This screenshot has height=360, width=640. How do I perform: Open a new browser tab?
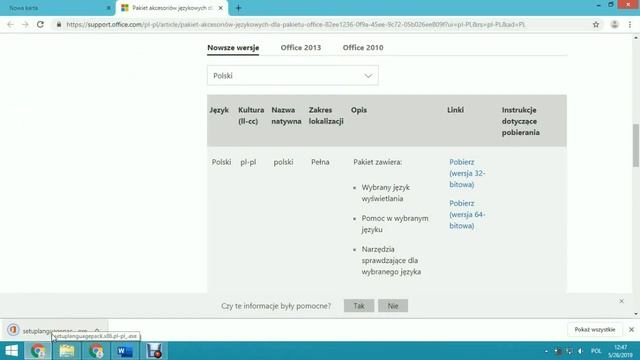[238, 8]
